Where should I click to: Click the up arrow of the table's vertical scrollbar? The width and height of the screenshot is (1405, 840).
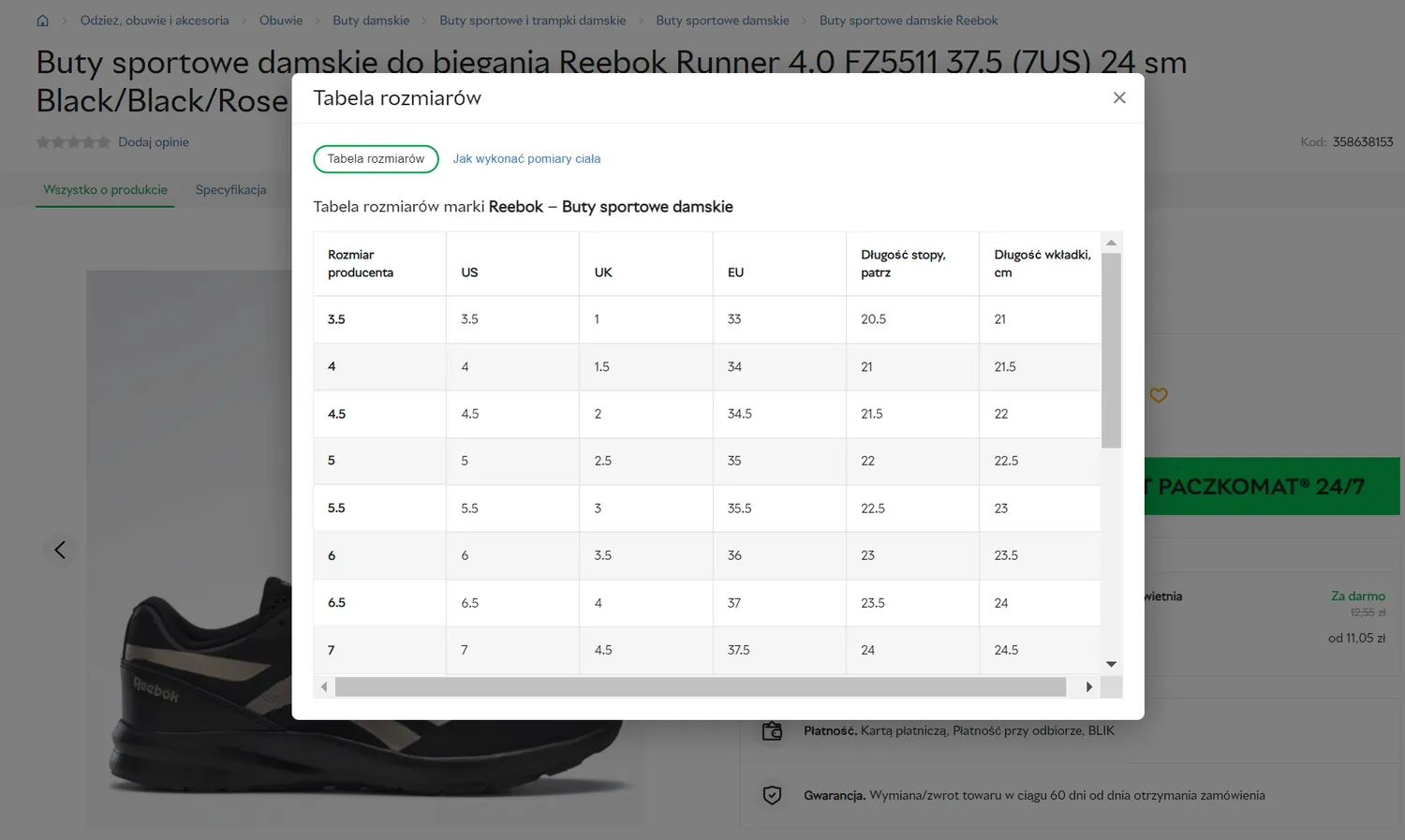1111,243
